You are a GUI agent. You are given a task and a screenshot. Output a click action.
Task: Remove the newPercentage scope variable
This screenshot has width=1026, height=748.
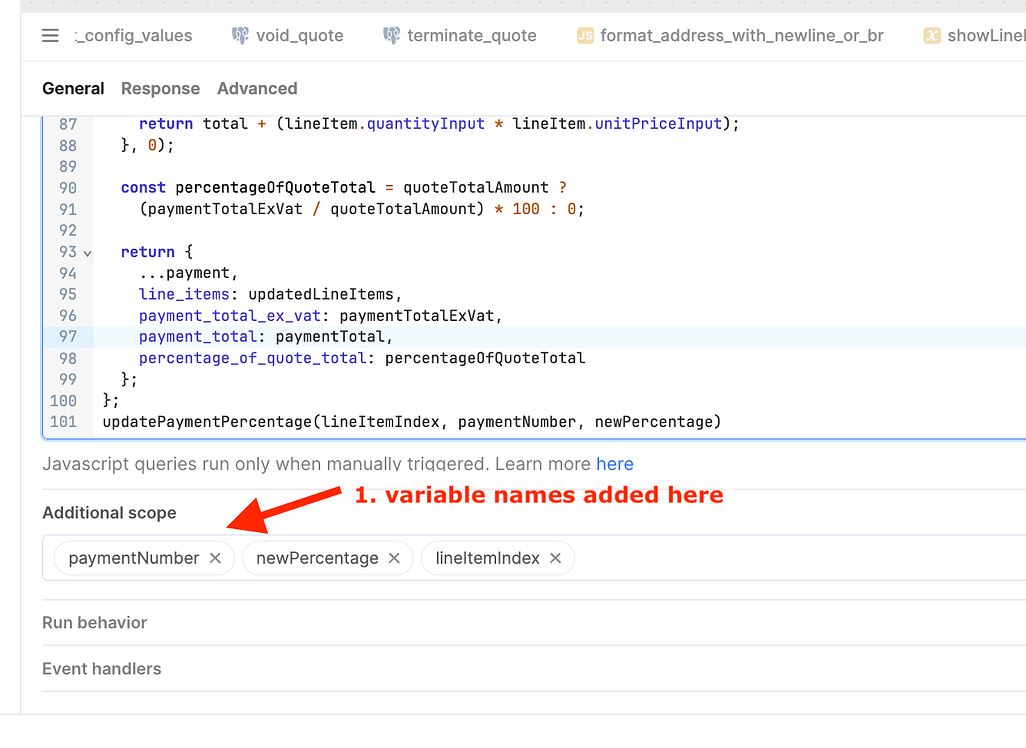(x=393, y=559)
